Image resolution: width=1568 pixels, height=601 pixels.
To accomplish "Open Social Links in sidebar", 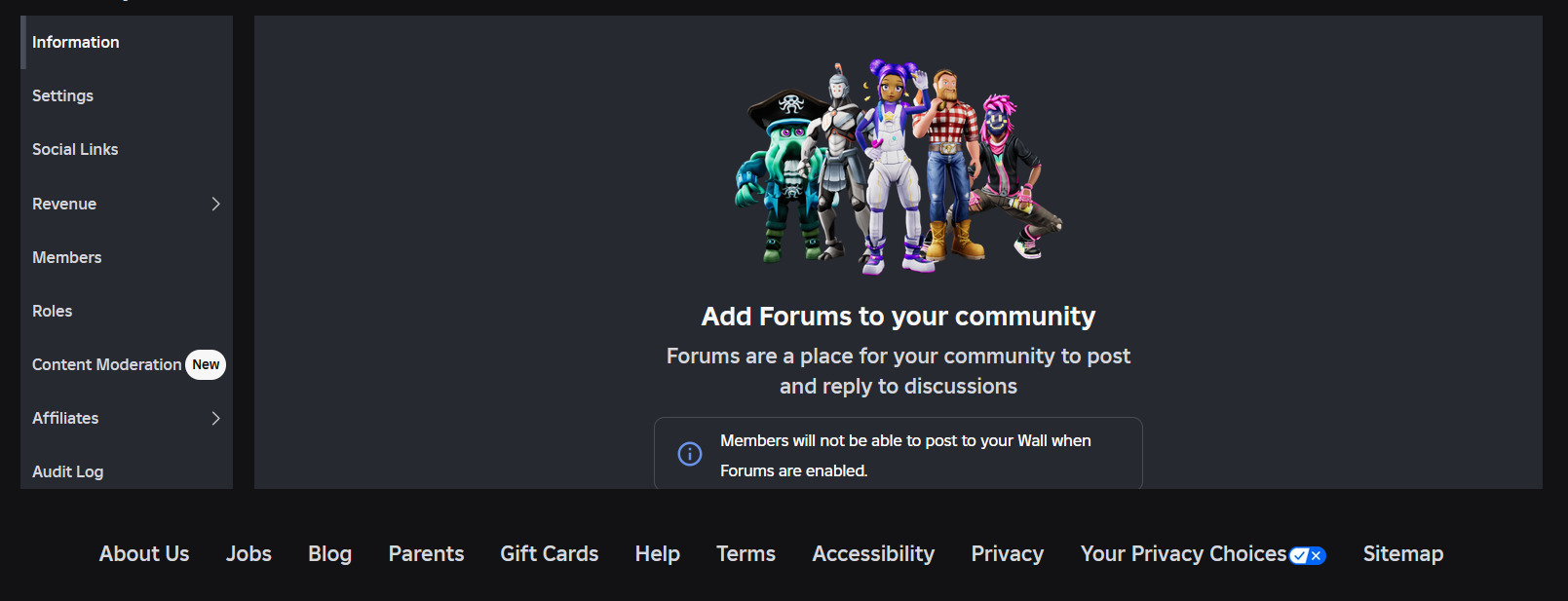I will pyautogui.click(x=127, y=149).
